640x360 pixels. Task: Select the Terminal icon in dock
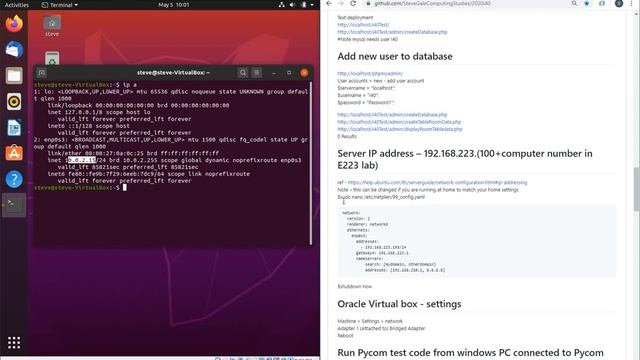(14, 205)
